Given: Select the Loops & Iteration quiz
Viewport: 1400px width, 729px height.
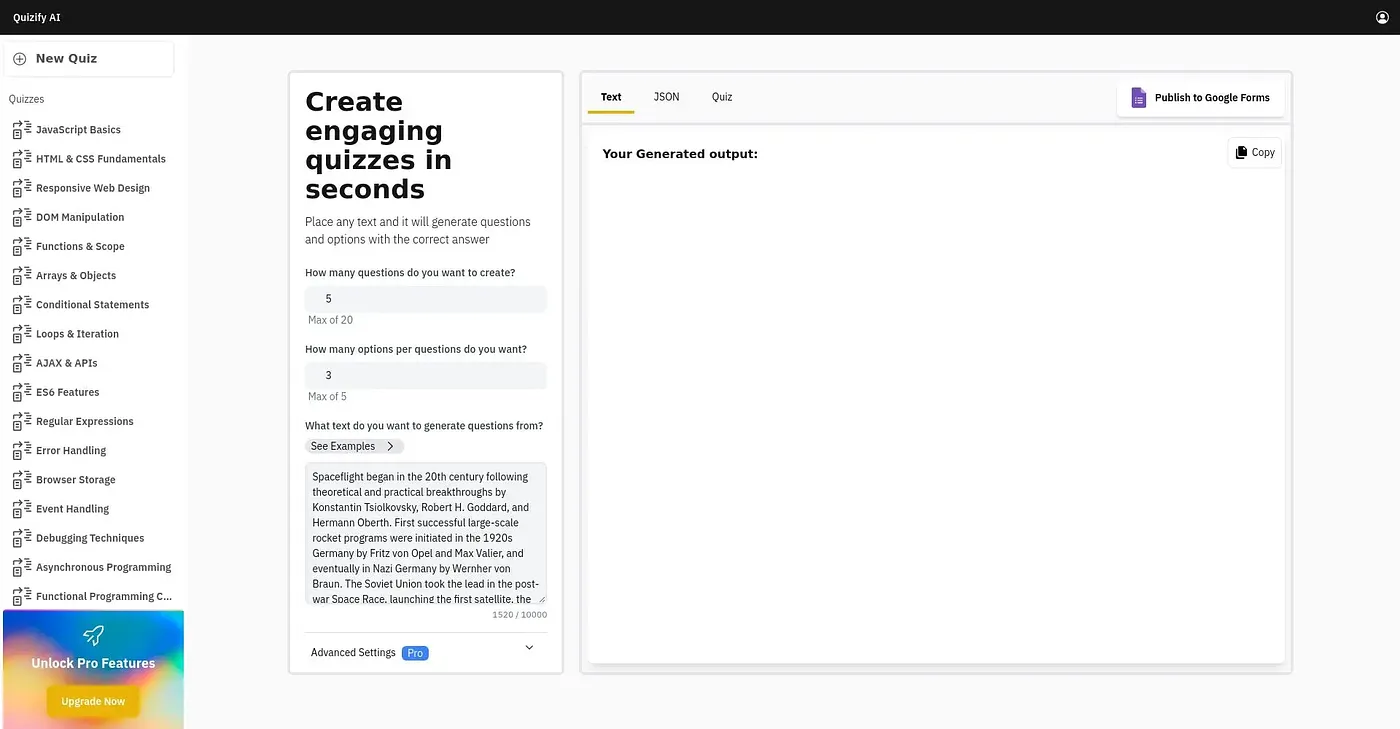Looking at the screenshot, I should pos(77,334).
